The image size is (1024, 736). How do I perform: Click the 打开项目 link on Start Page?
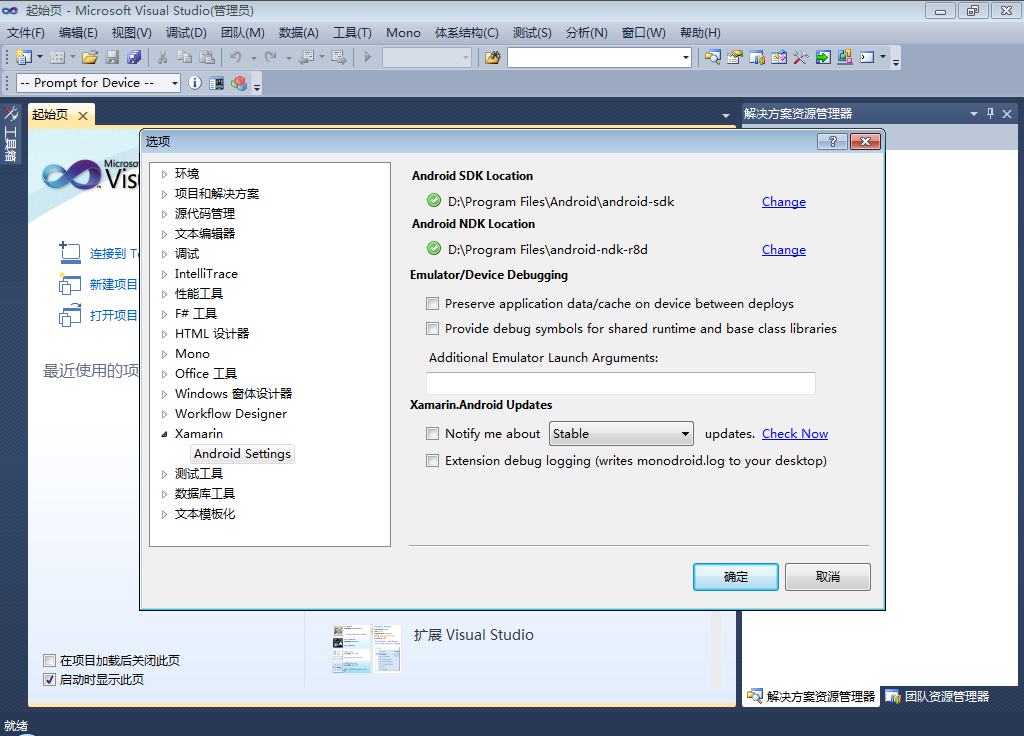click(113, 315)
